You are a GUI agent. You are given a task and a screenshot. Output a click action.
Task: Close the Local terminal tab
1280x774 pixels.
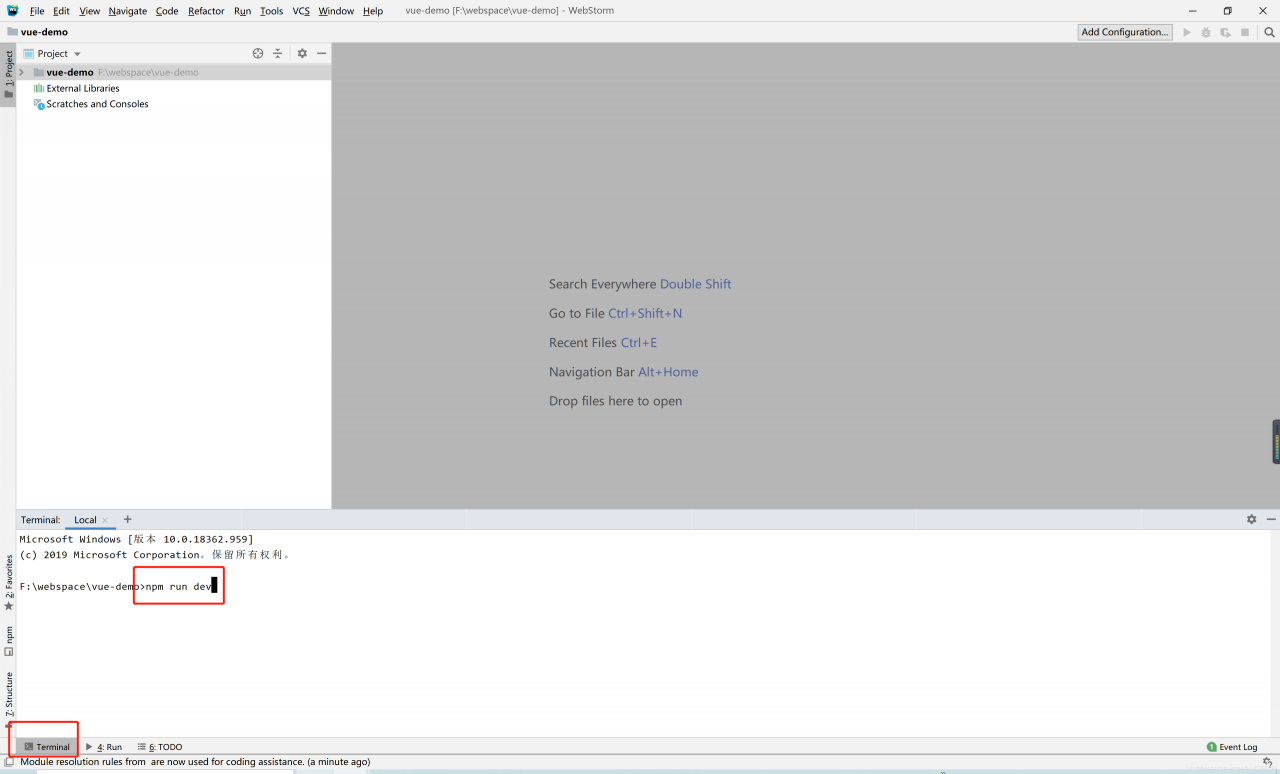(x=105, y=520)
